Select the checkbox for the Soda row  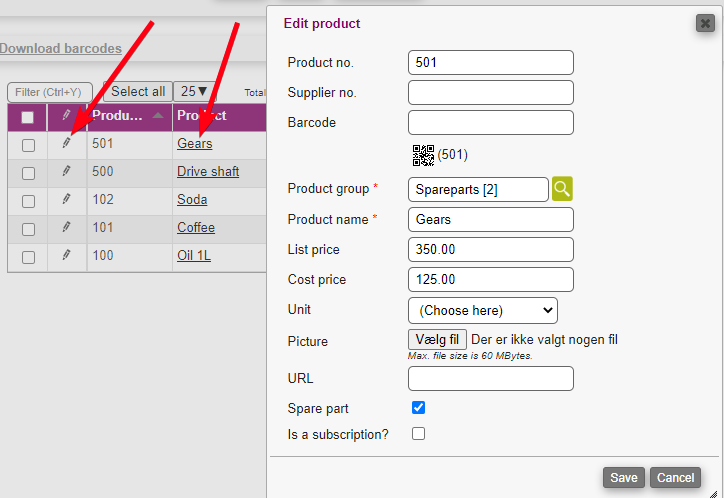pos(28,201)
